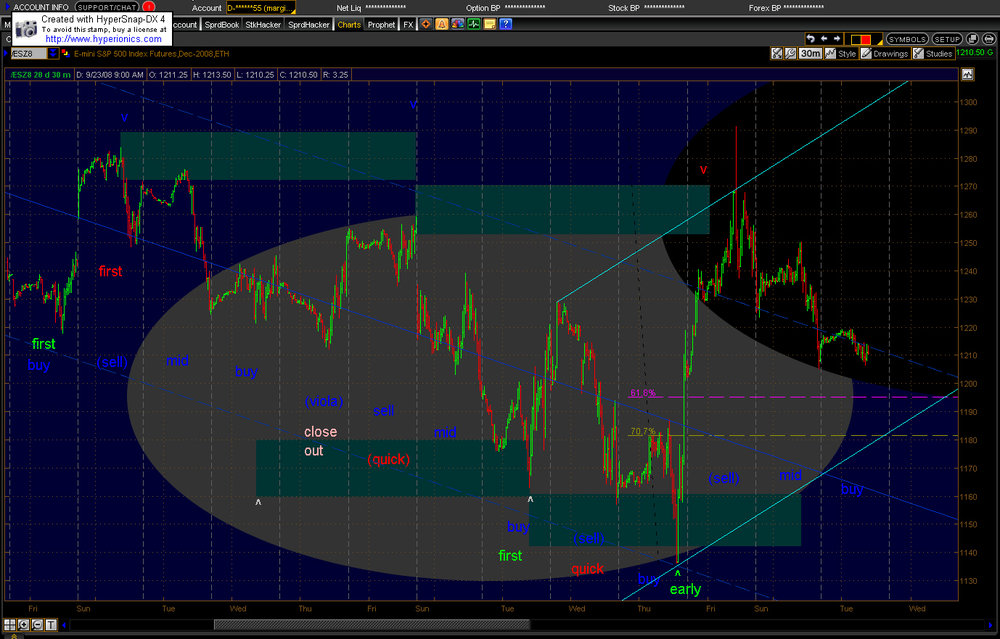1000x639 pixels.
Task: Expand the symbol history dropdown arrow
Action: point(53,54)
